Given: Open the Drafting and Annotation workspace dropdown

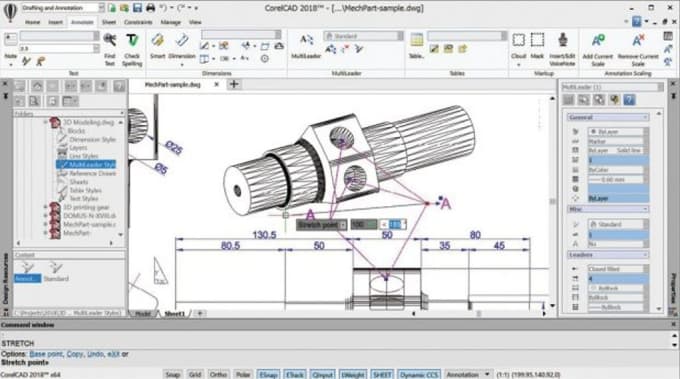Looking at the screenshot, I should click(x=101, y=8).
